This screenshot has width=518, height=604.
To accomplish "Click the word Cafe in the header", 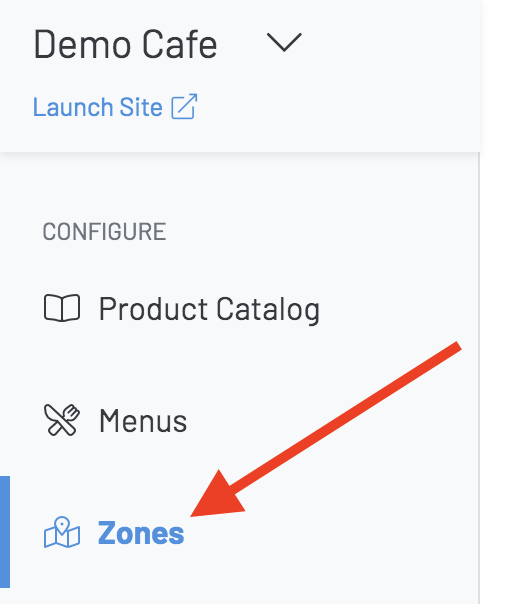I will 180,44.
